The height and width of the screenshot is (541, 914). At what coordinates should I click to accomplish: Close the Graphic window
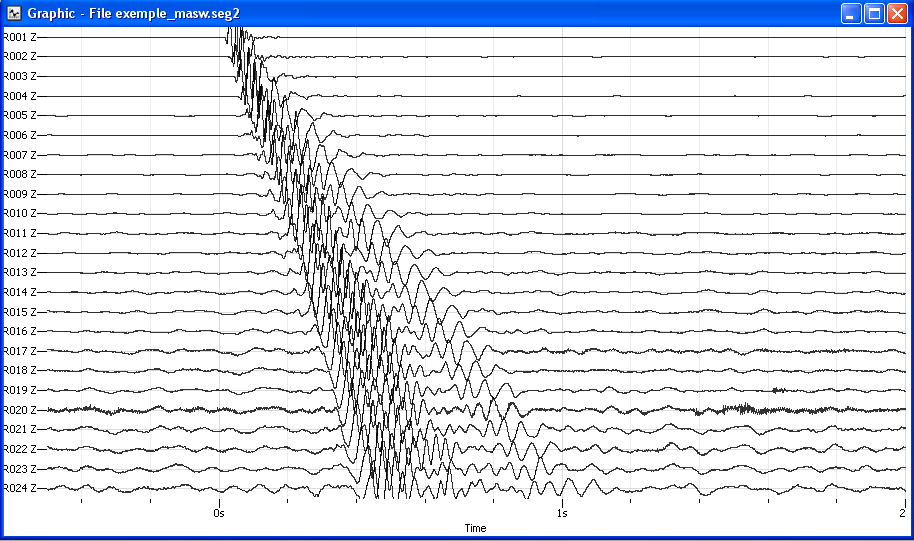(896, 14)
